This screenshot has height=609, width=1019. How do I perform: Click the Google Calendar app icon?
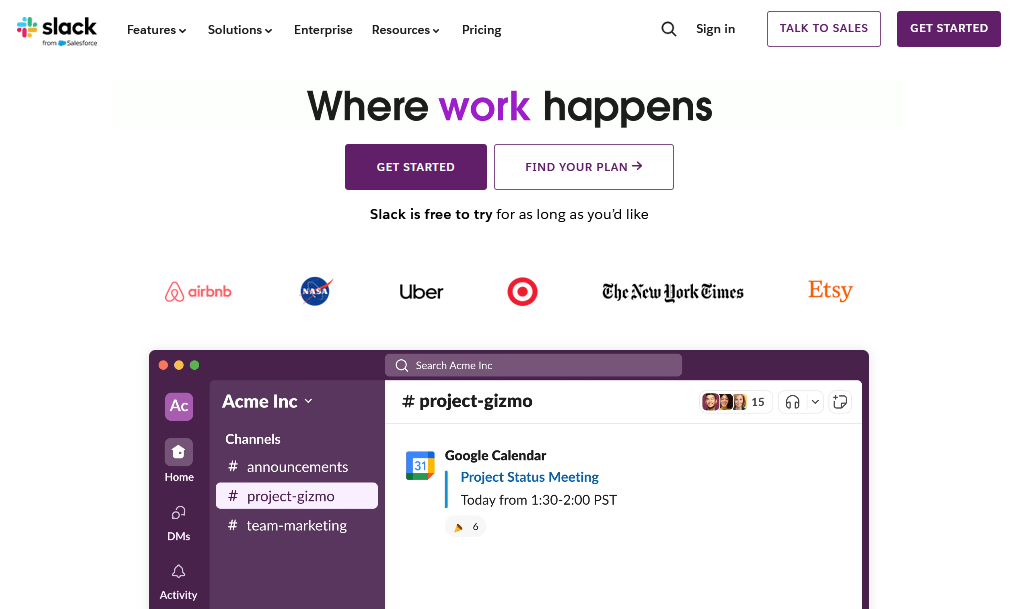(420, 464)
